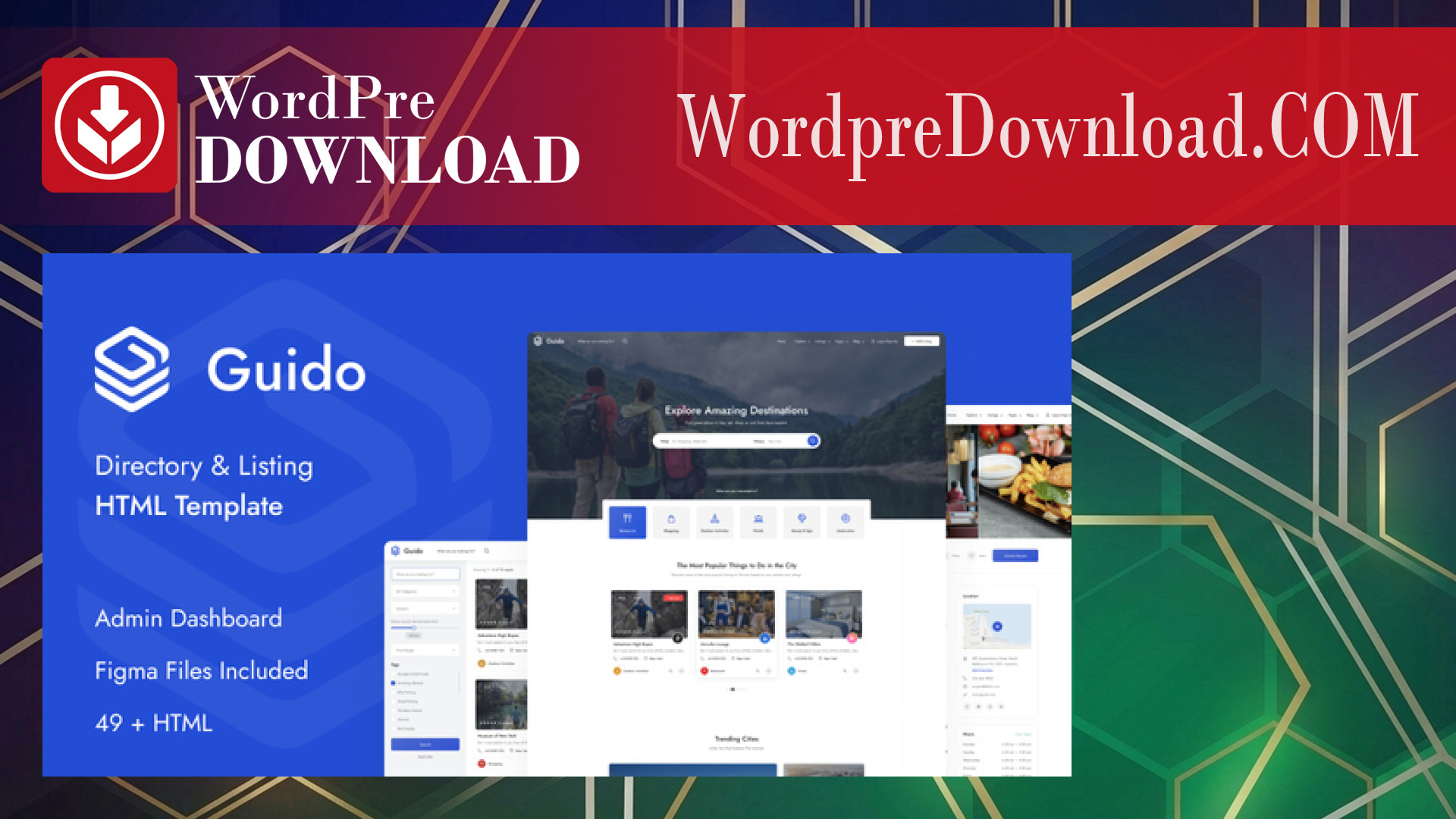
Task: Open the hotel bedroom listing thumbnail
Action: point(824,614)
